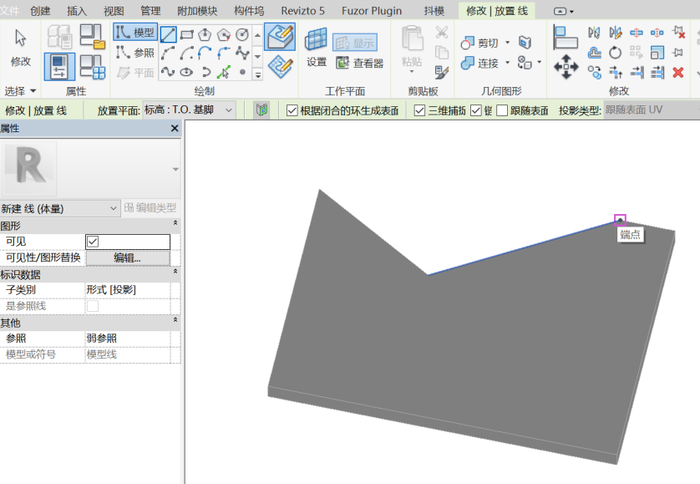Image resolution: width=700 pixels, height=484 pixels.
Task: Close the 属性 properties panel
Action: tap(174, 129)
